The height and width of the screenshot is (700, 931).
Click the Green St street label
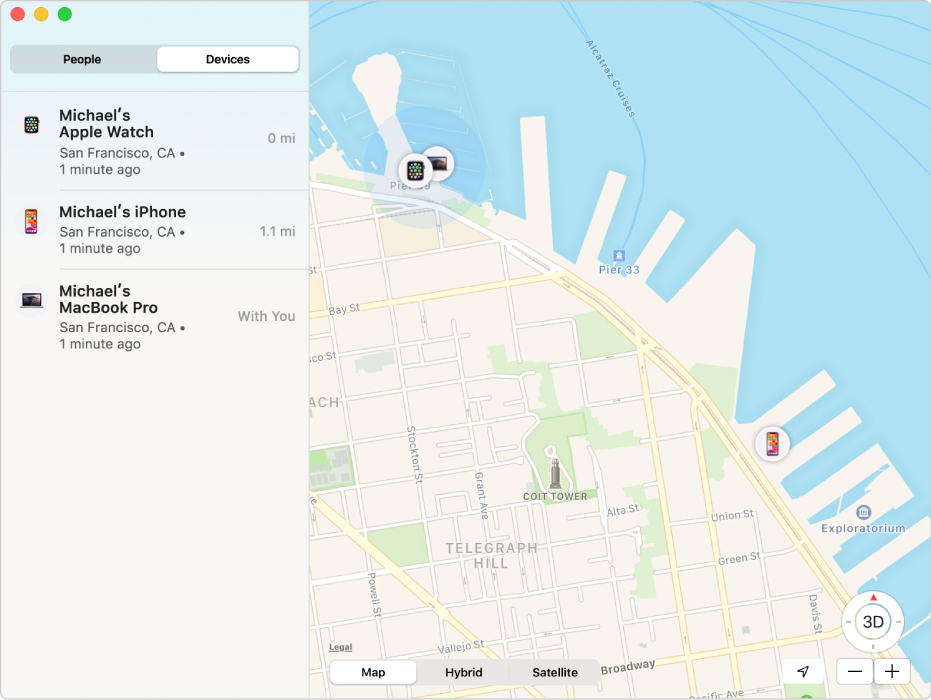[739, 559]
